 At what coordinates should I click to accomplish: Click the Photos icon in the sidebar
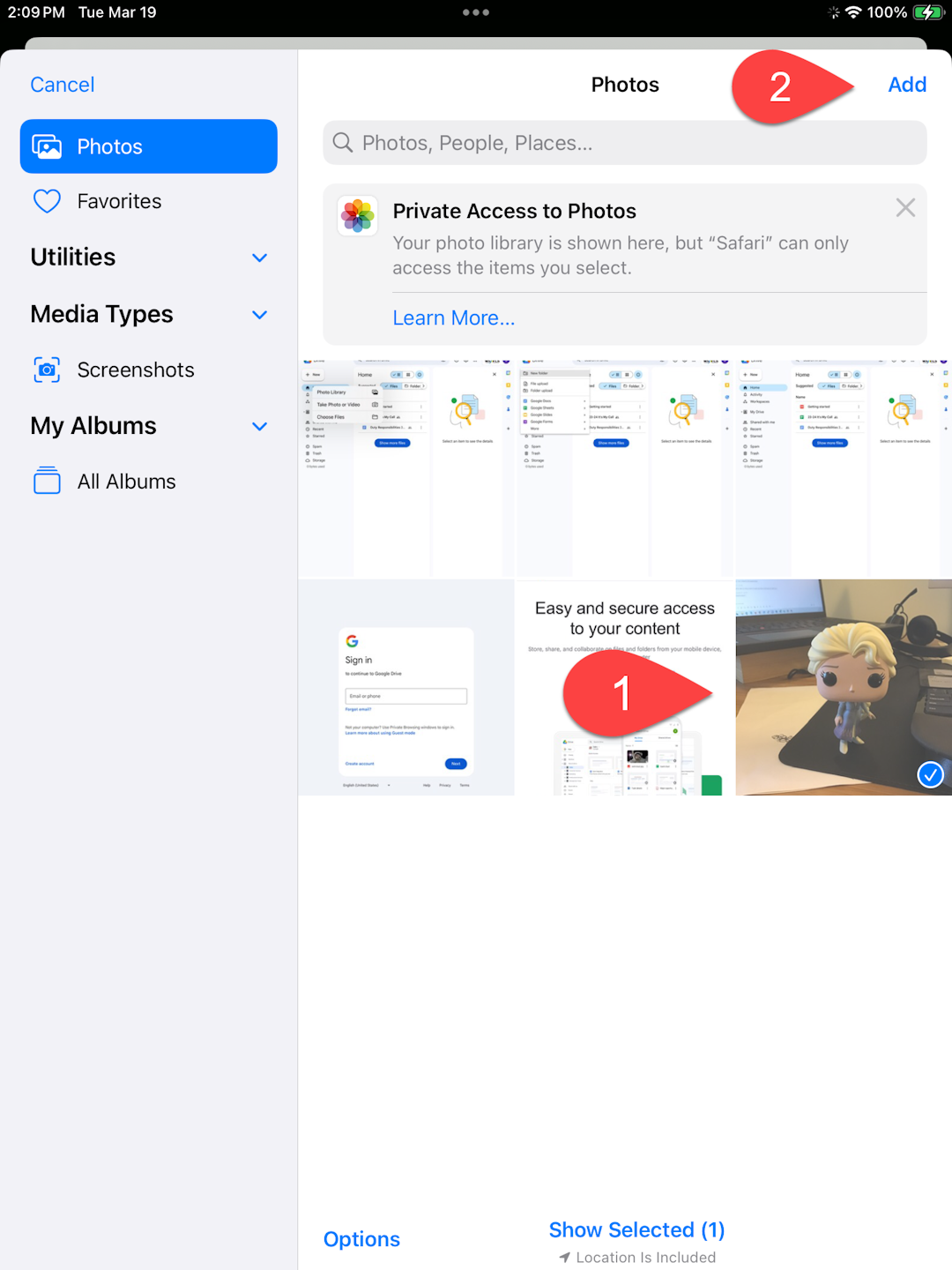(47, 146)
